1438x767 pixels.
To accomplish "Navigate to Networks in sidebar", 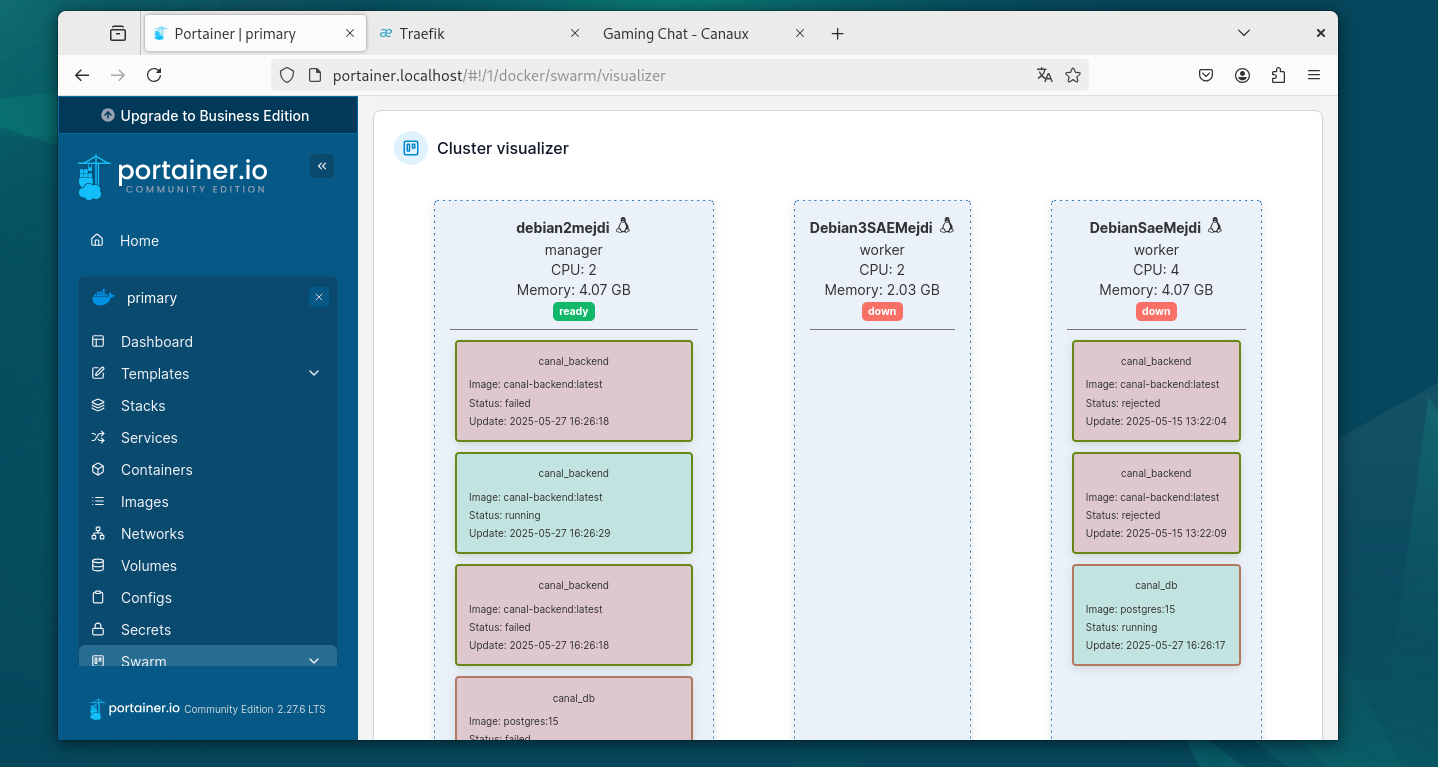I will click(152, 534).
